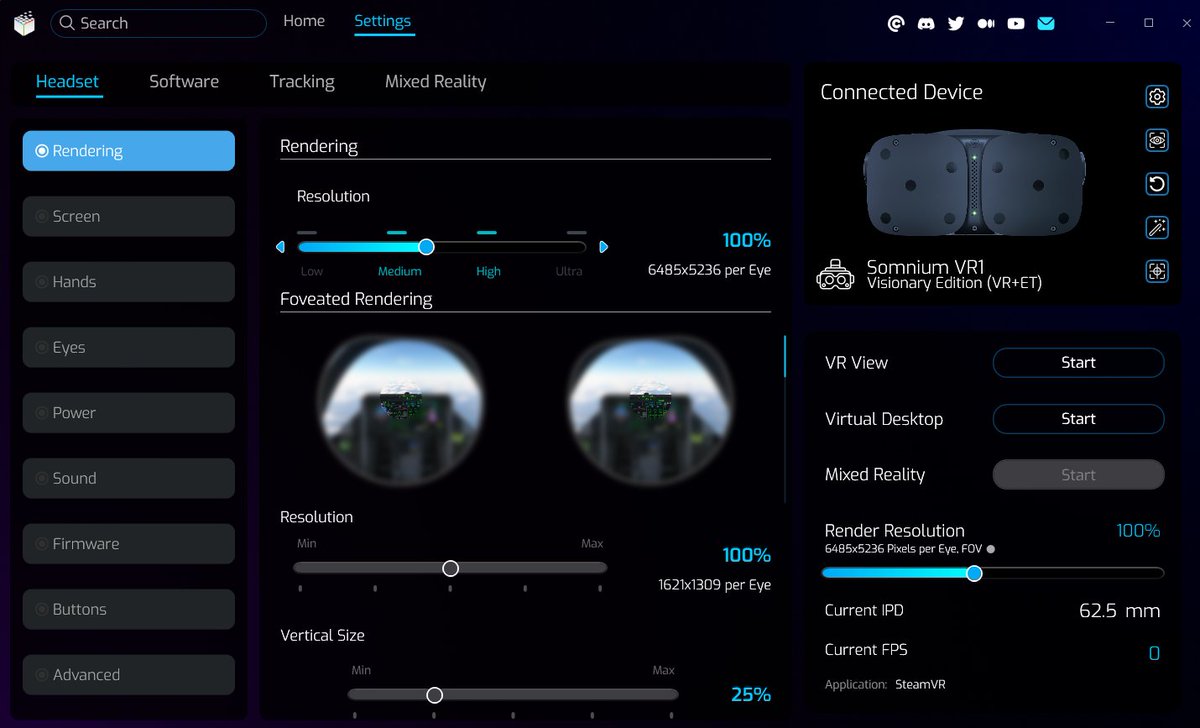The image size is (1200, 728).
Task: Click the '6485x5236 per Eye' value
Action: (x=709, y=270)
